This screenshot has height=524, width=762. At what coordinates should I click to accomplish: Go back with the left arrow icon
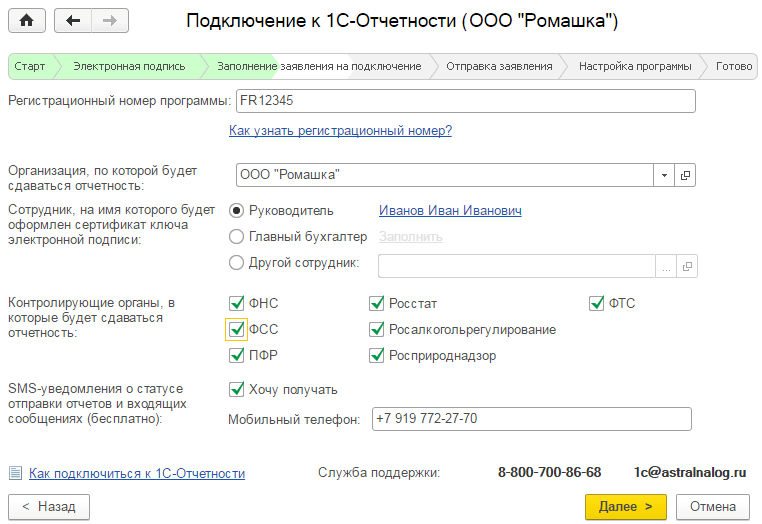click(73, 21)
